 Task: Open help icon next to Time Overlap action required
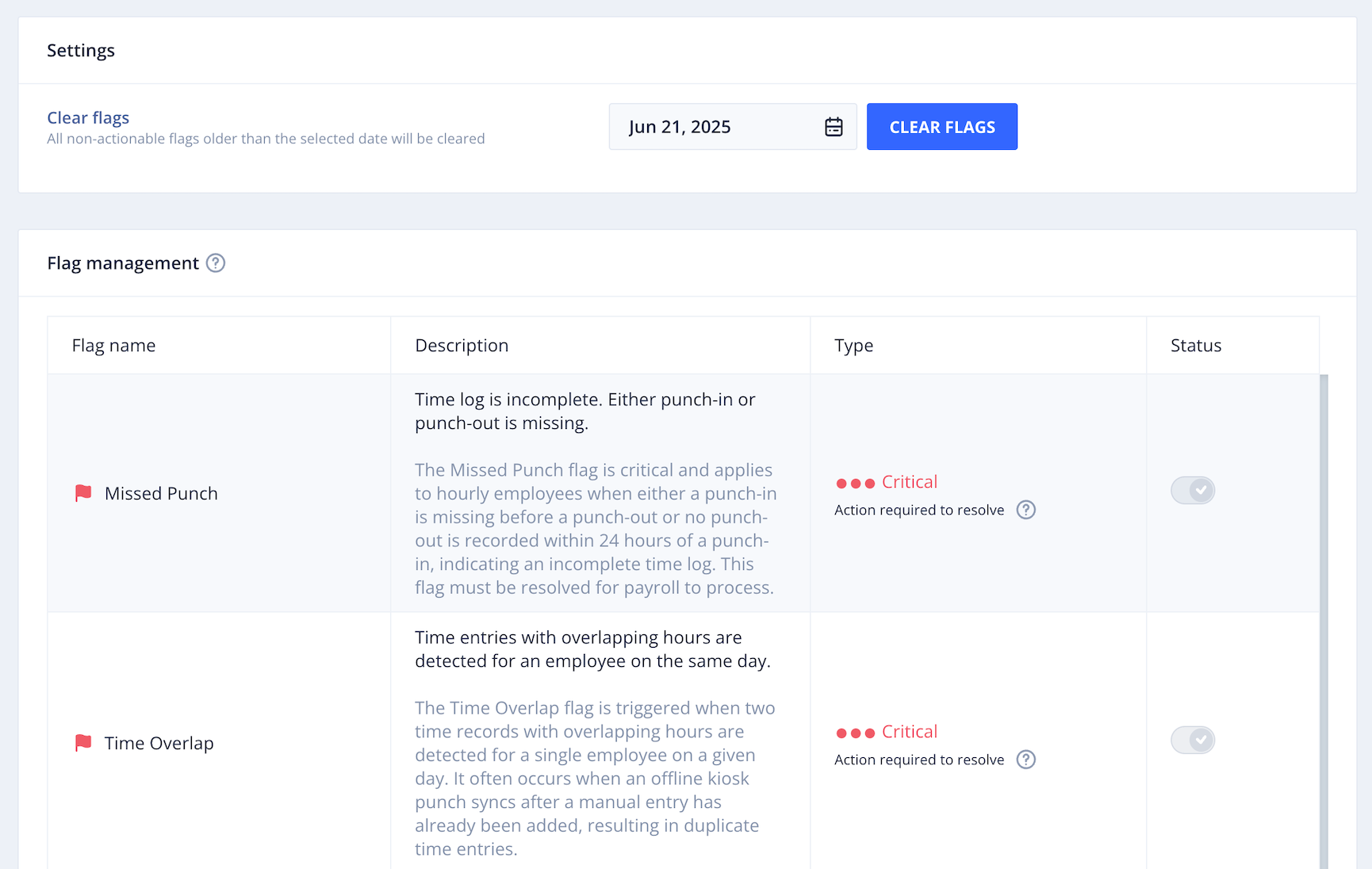click(1026, 760)
